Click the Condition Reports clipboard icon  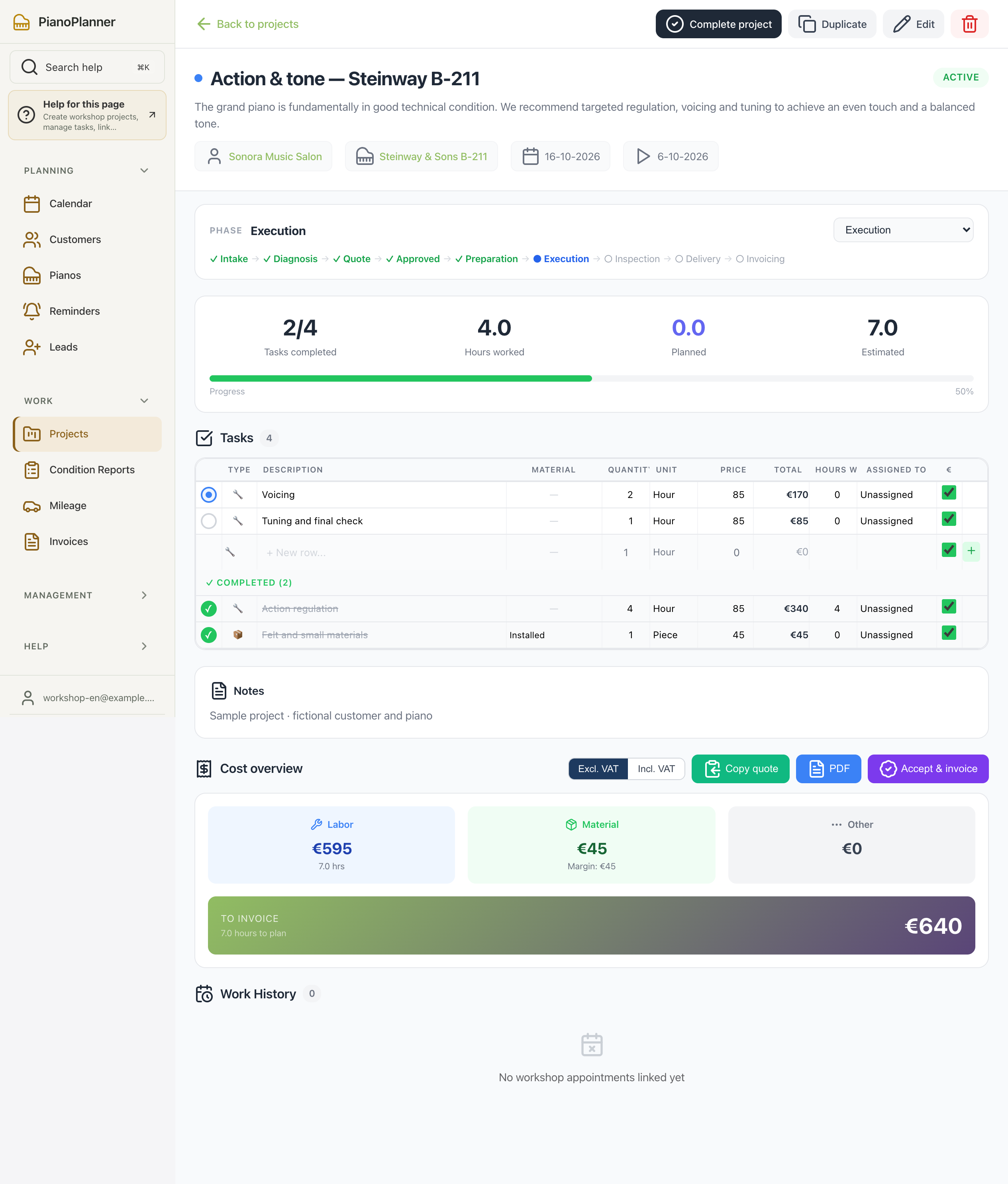[x=32, y=470]
